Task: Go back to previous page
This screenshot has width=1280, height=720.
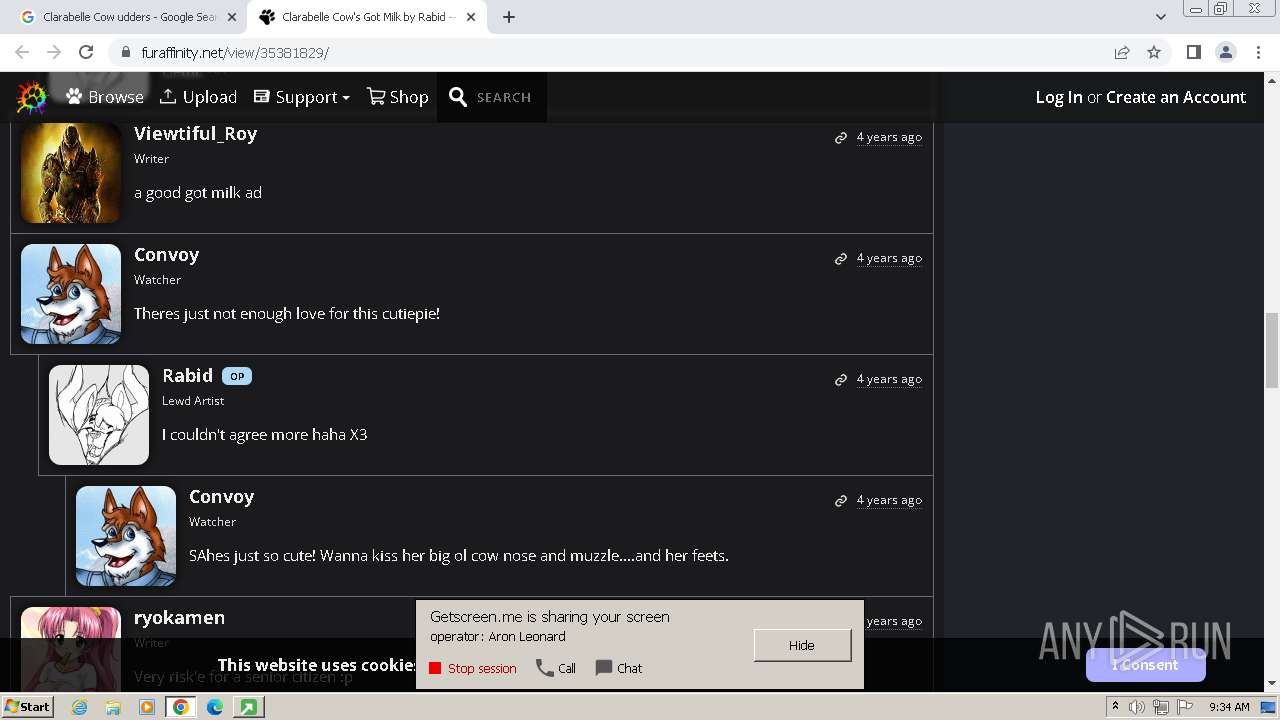Action: click(22, 52)
